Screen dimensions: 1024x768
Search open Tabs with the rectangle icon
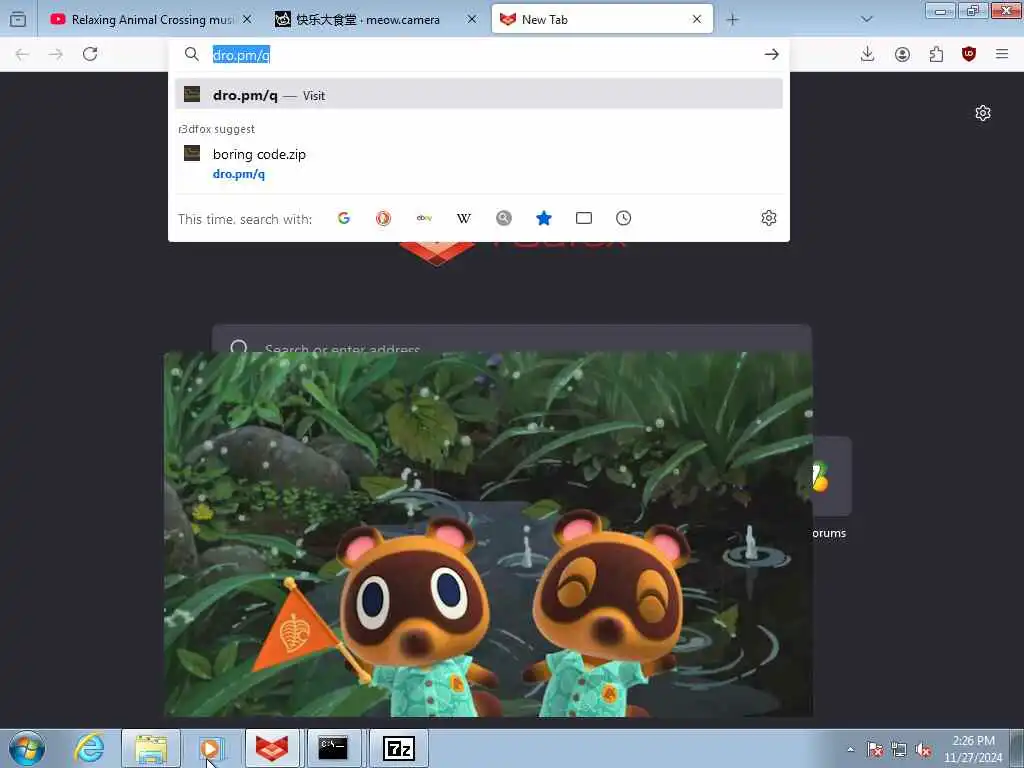tap(584, 218)
